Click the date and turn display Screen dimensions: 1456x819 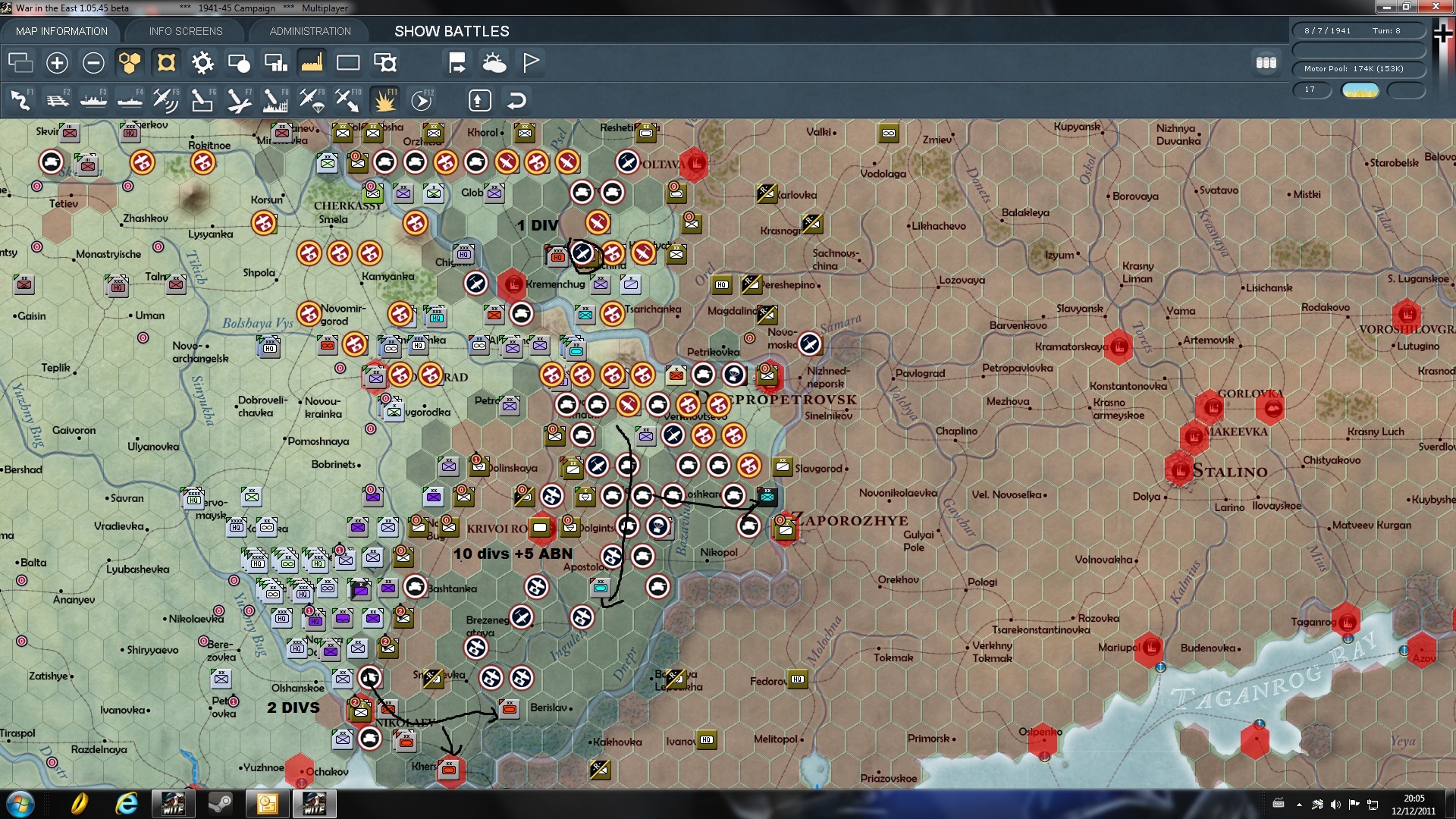tap(1359, 31)
